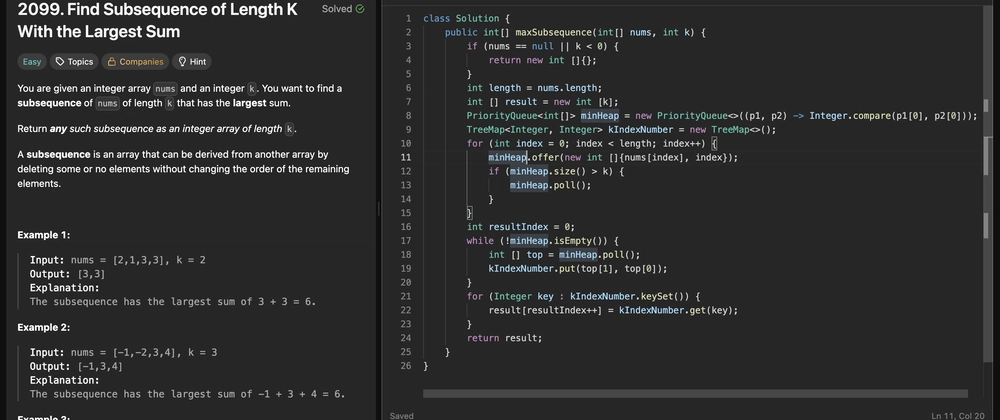Open the Companies tag
The image size is (1000, 420).
(135, 62)
